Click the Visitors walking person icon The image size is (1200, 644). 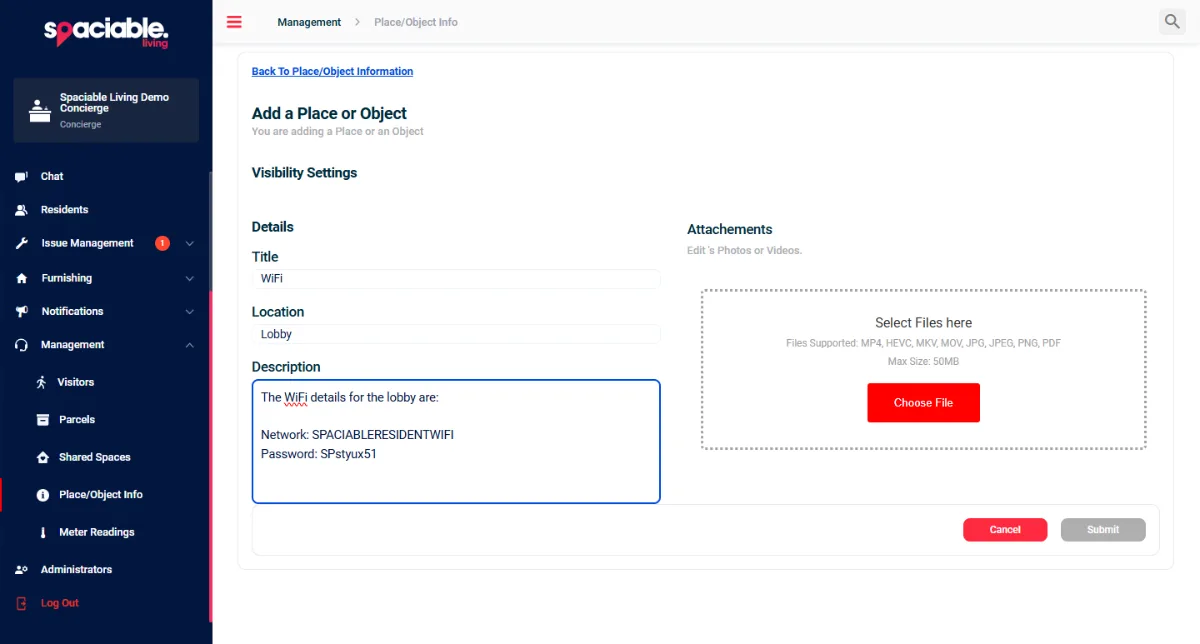(42, 382)
